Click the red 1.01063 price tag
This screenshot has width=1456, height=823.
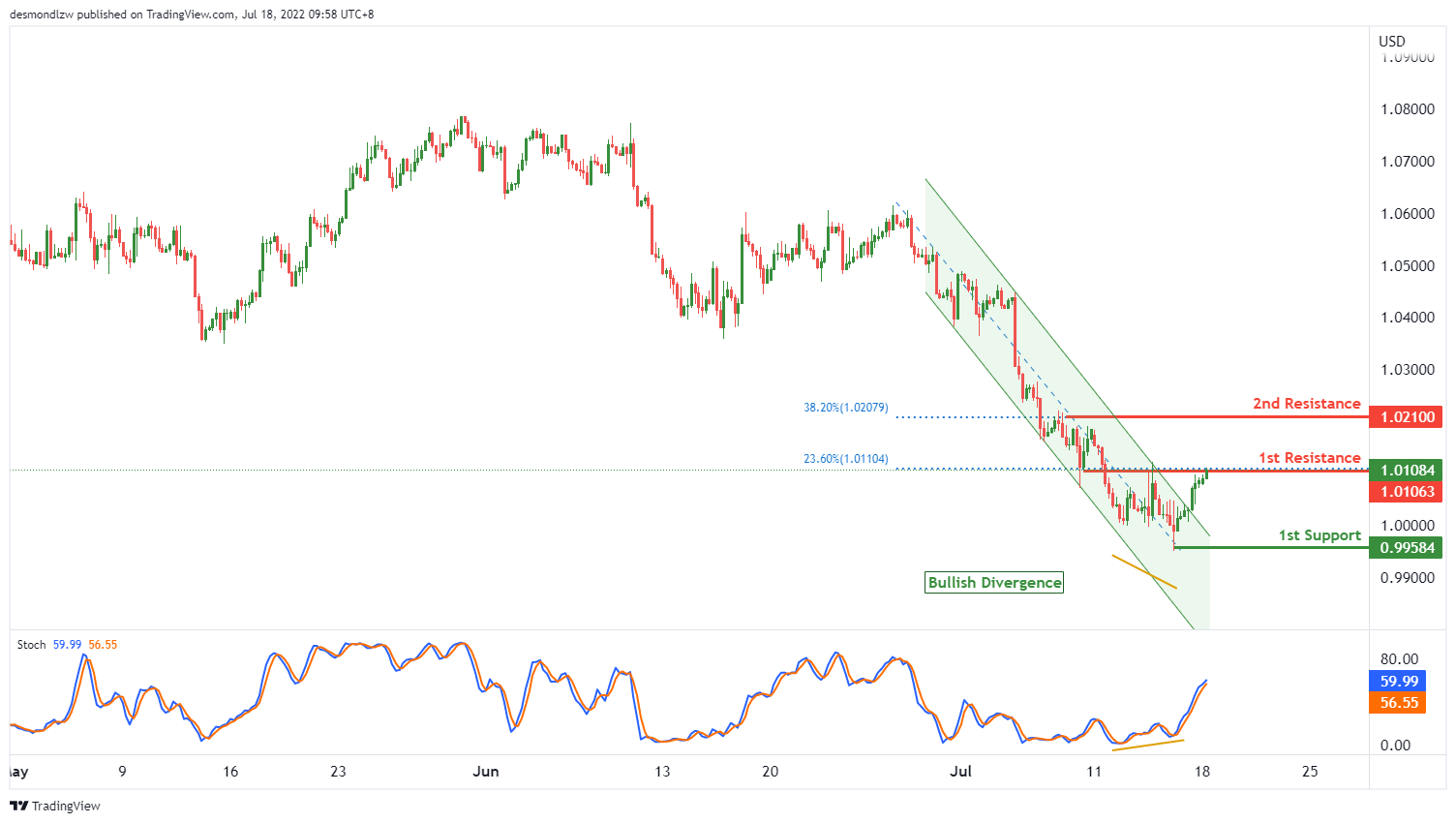point(1407,492)
